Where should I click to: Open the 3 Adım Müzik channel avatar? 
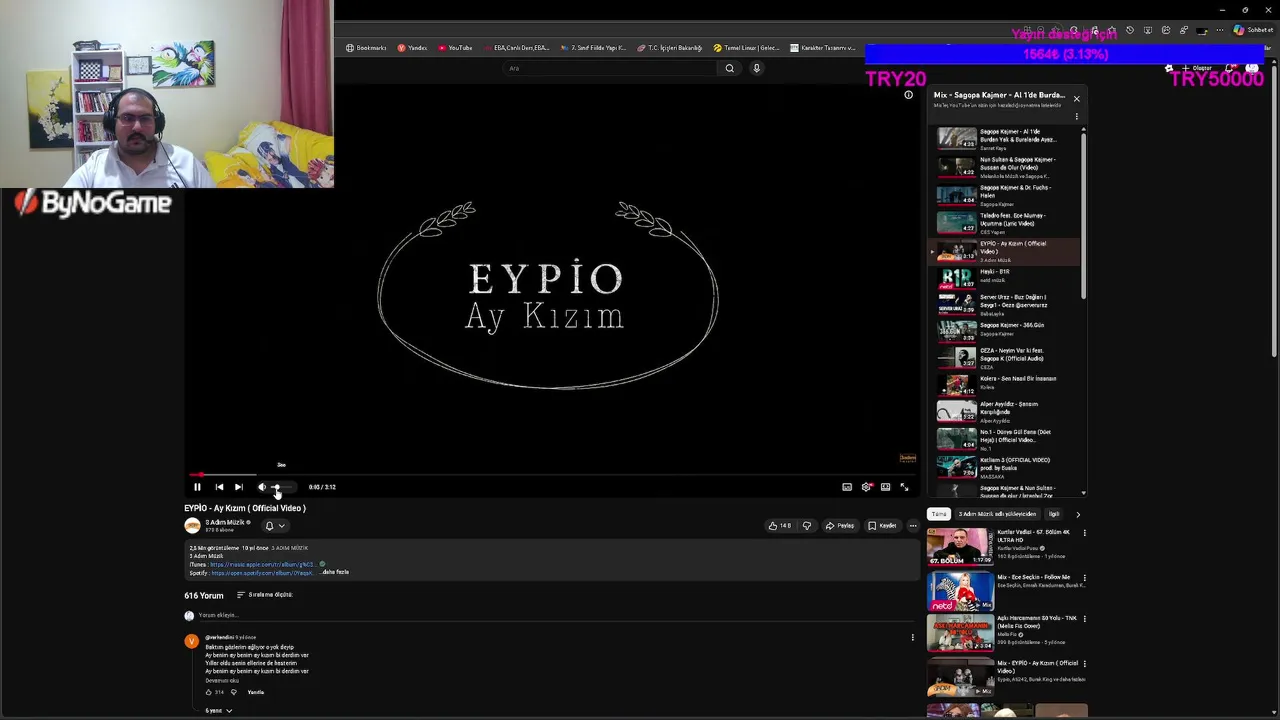point(192,526)
